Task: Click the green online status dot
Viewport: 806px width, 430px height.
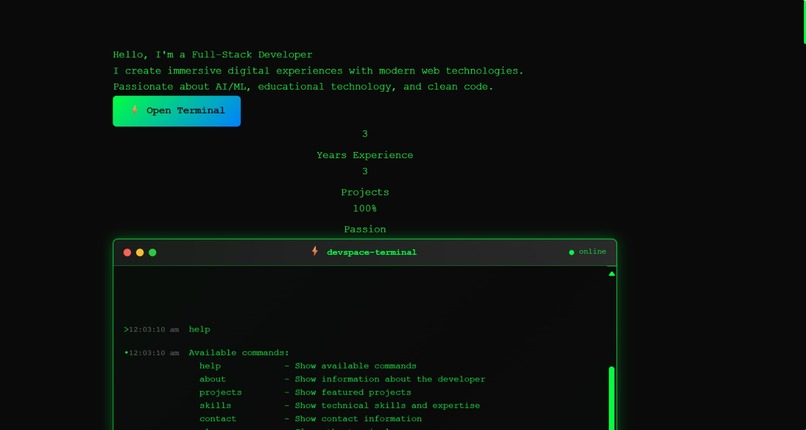Action: point(572,252)
